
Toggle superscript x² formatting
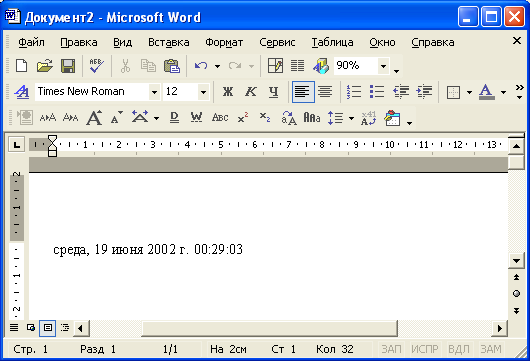pos(243,118)
